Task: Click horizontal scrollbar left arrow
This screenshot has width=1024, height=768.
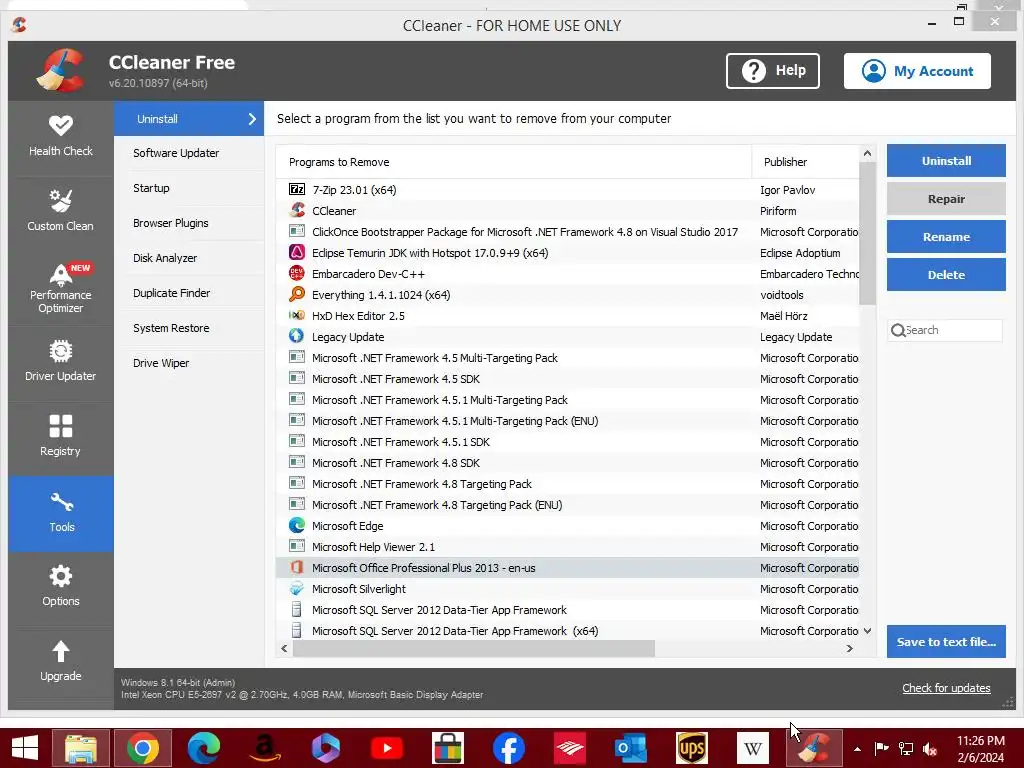Action: 284,648
